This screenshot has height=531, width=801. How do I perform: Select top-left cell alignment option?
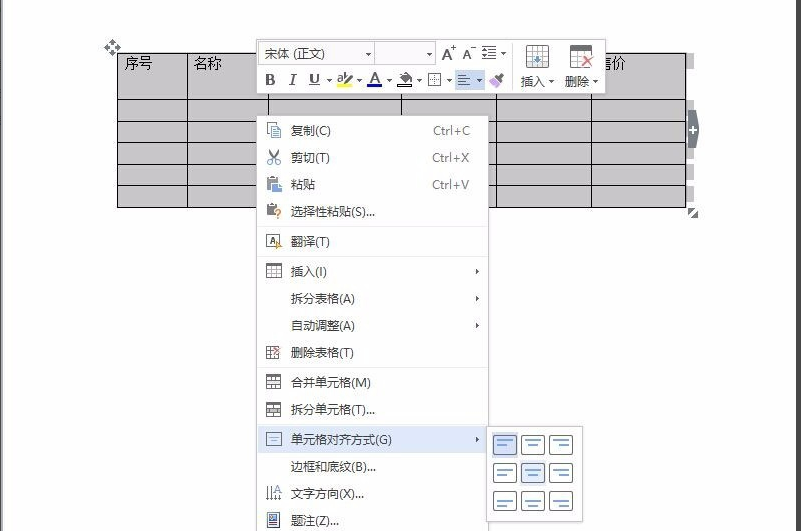click(x=505, y=445)
